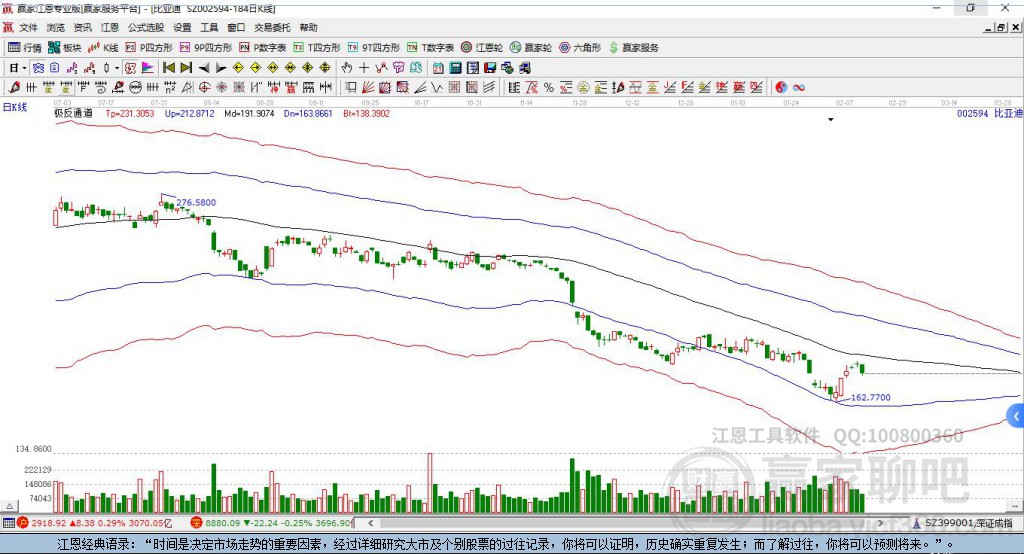Open the 公式选股 menu
Image resolution: width=1024 pixels, height=554 pixels.
click(x=146, y=27)
